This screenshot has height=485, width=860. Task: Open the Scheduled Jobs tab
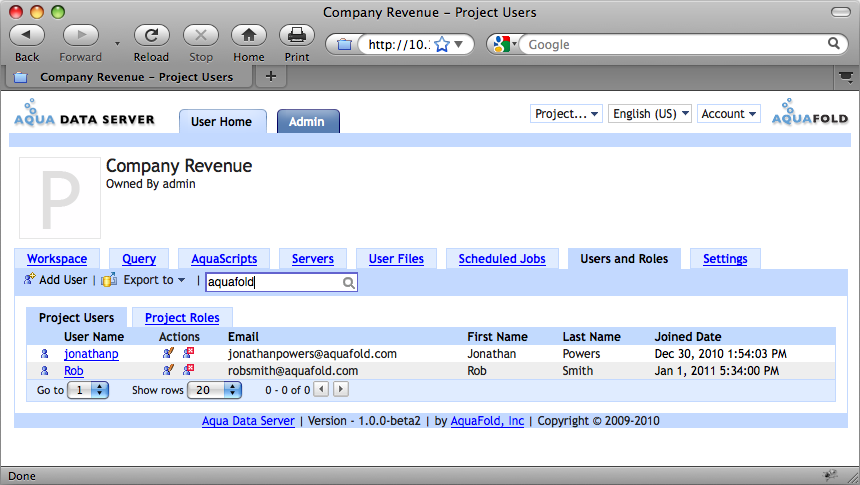point(502,258)
